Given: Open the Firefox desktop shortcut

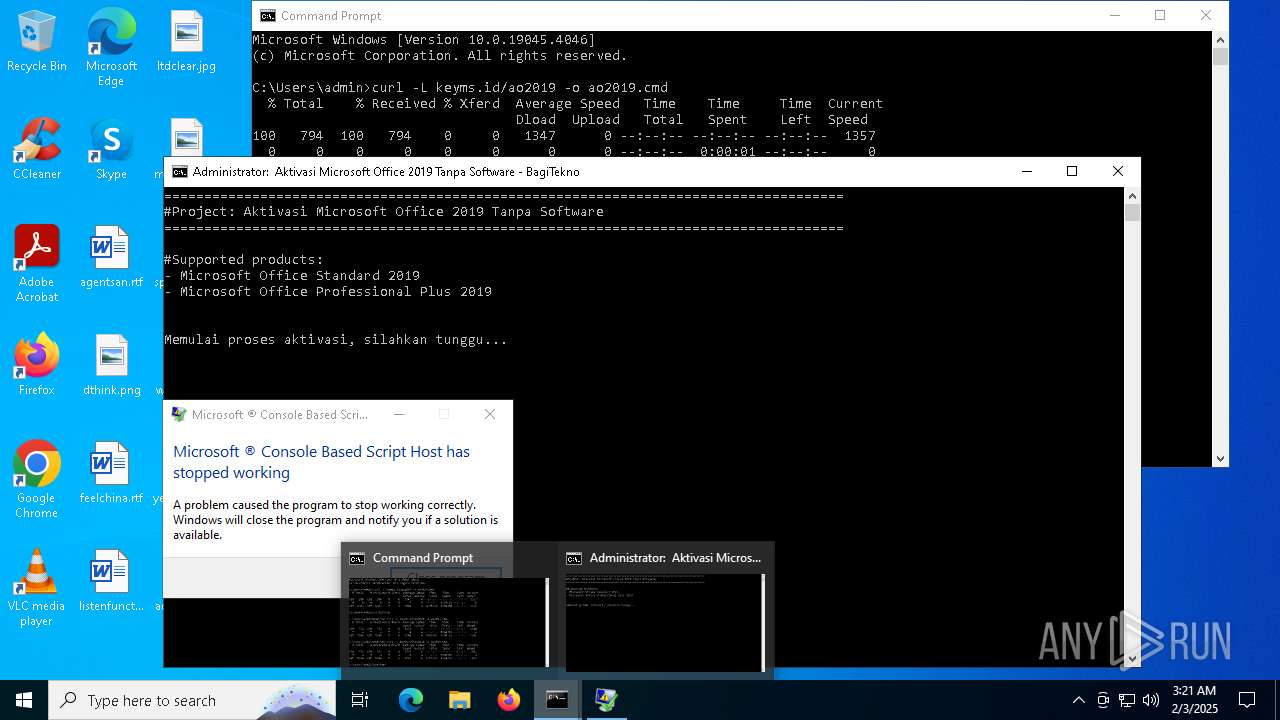Looking at the screenshot, I should [37, 365].
